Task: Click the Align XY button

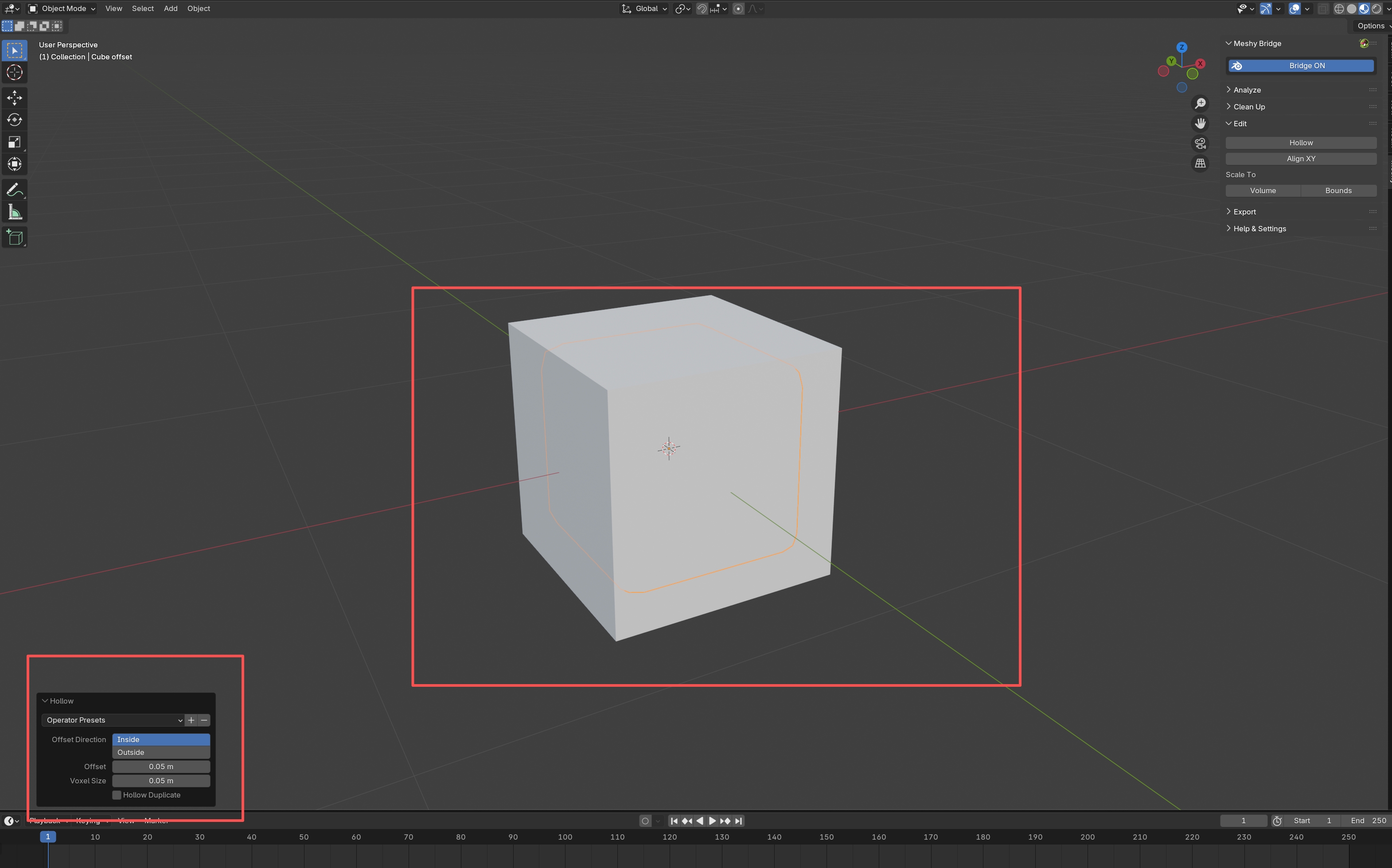Action: pyautogui.click(x=1301, y=159)
